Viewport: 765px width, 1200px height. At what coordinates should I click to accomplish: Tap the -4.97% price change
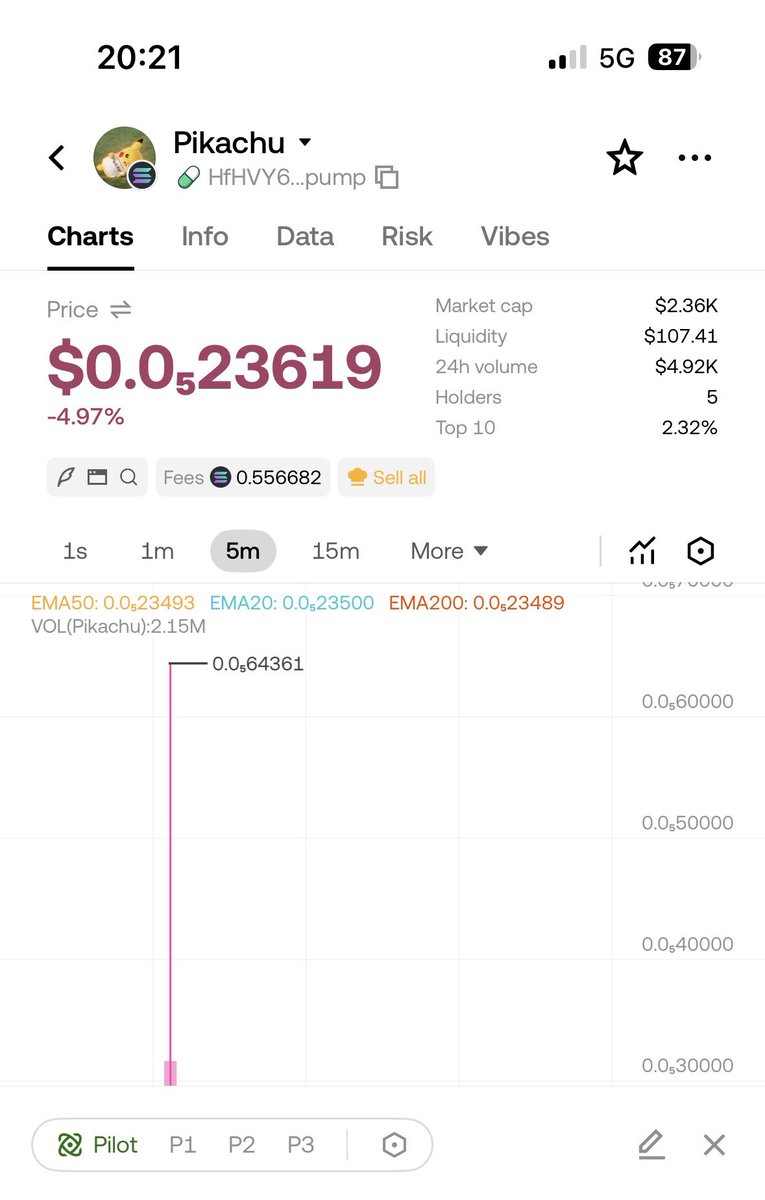[86, 416]
